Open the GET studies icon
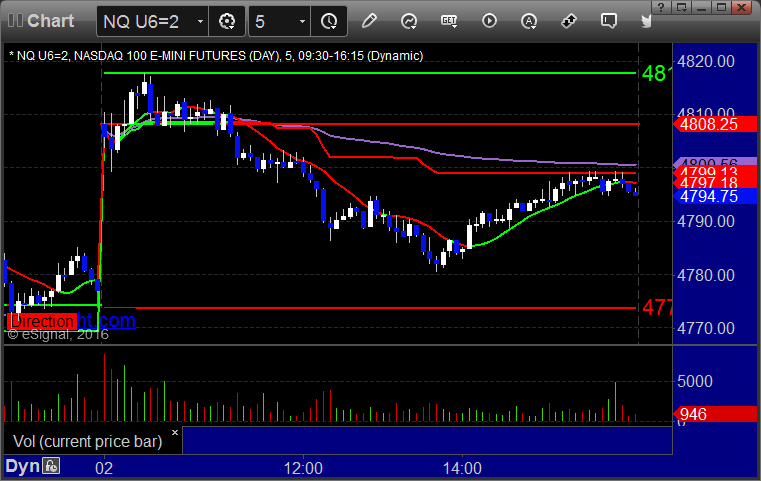The width and height of the screenshot is (761, 481). (x=449, y=21)
